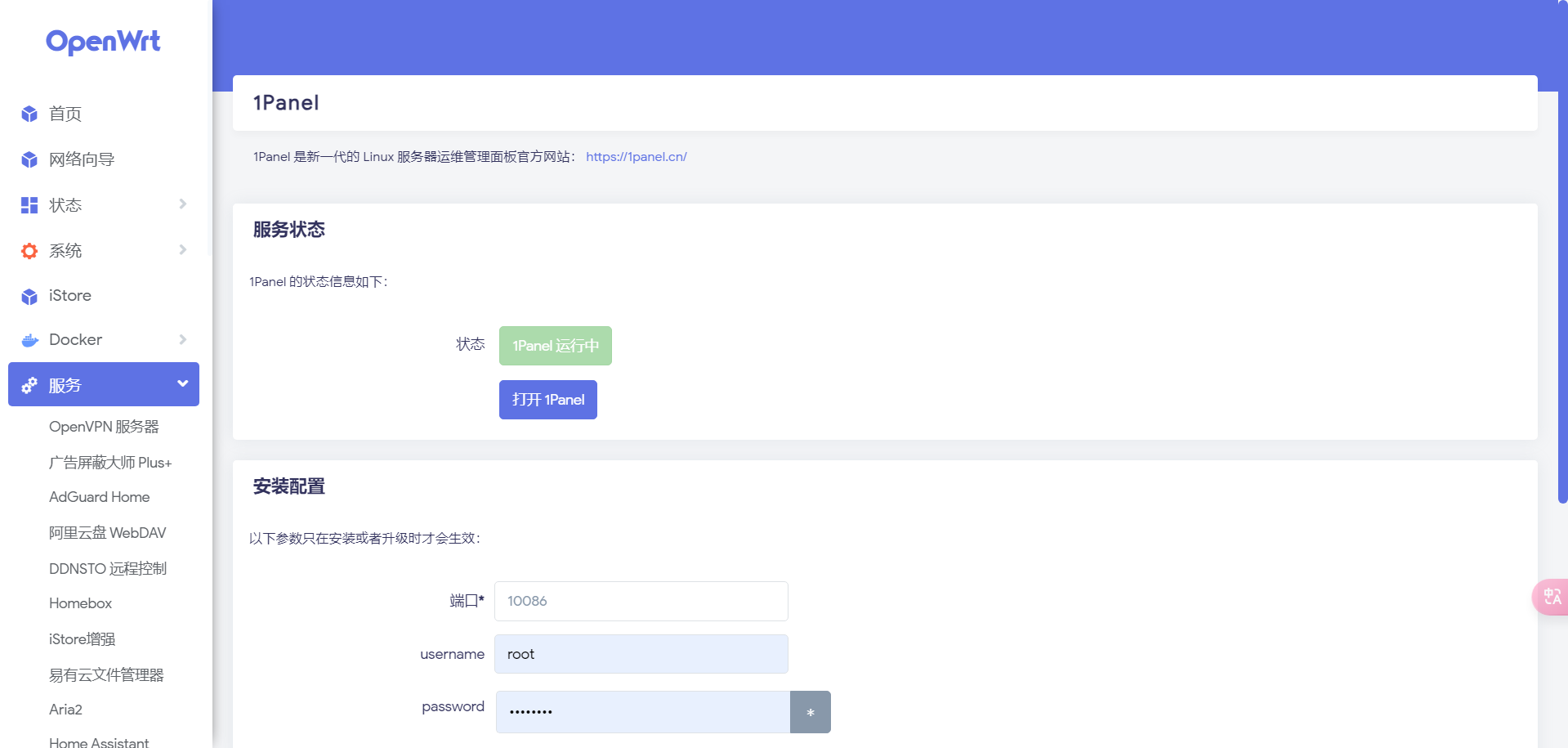
Task: Click the page vertical scrollbar
Action: coord(1562,253)
